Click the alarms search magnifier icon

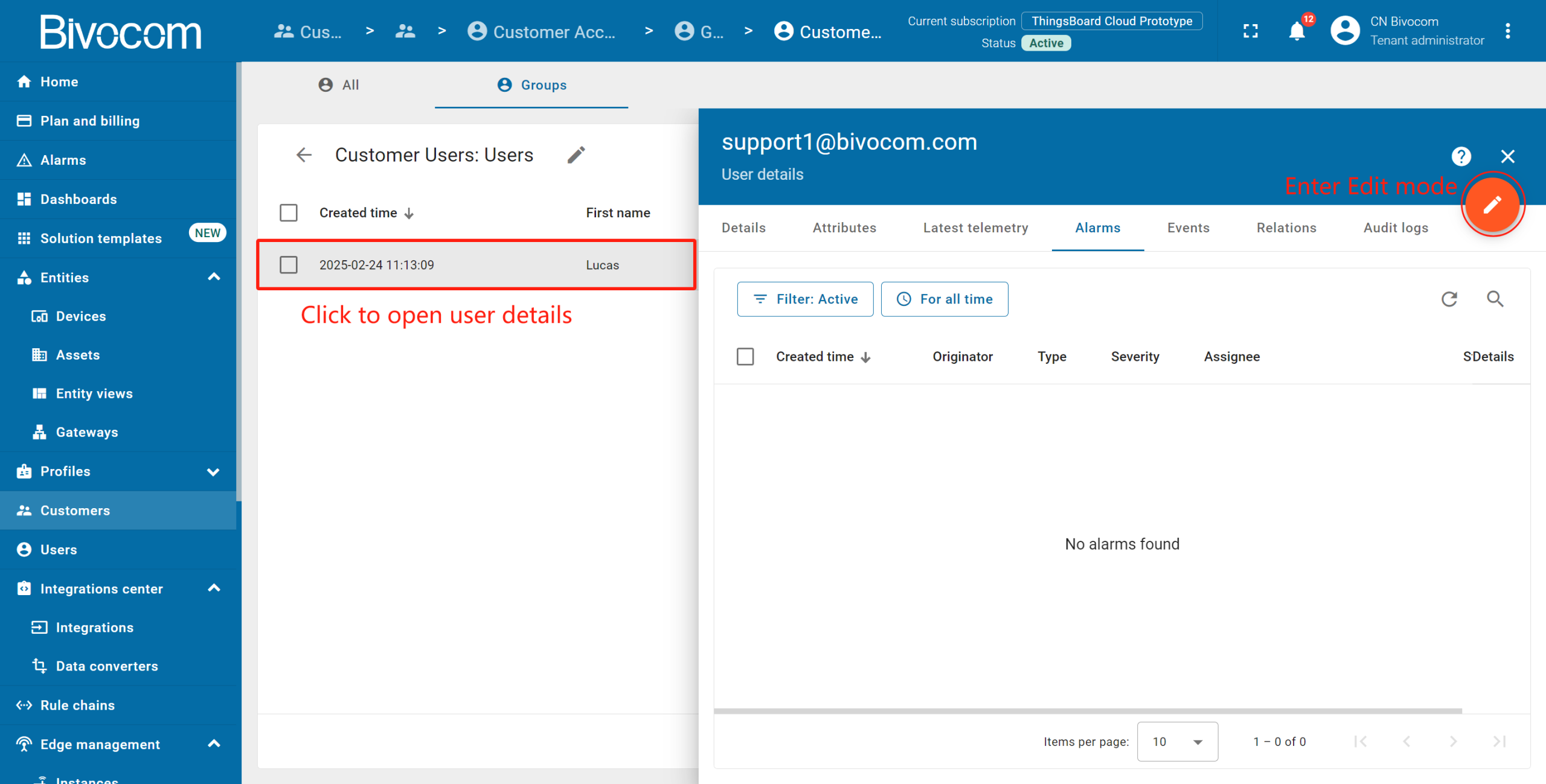[1495, 299]
